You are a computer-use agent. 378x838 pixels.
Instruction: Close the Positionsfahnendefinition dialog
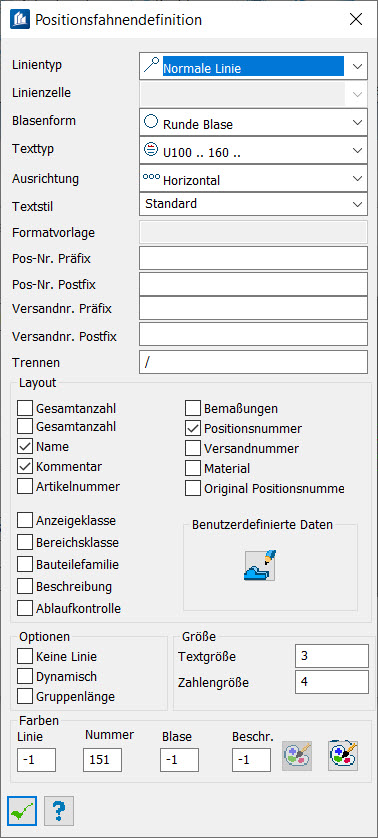pyautogui.click(x=356, y=20)
